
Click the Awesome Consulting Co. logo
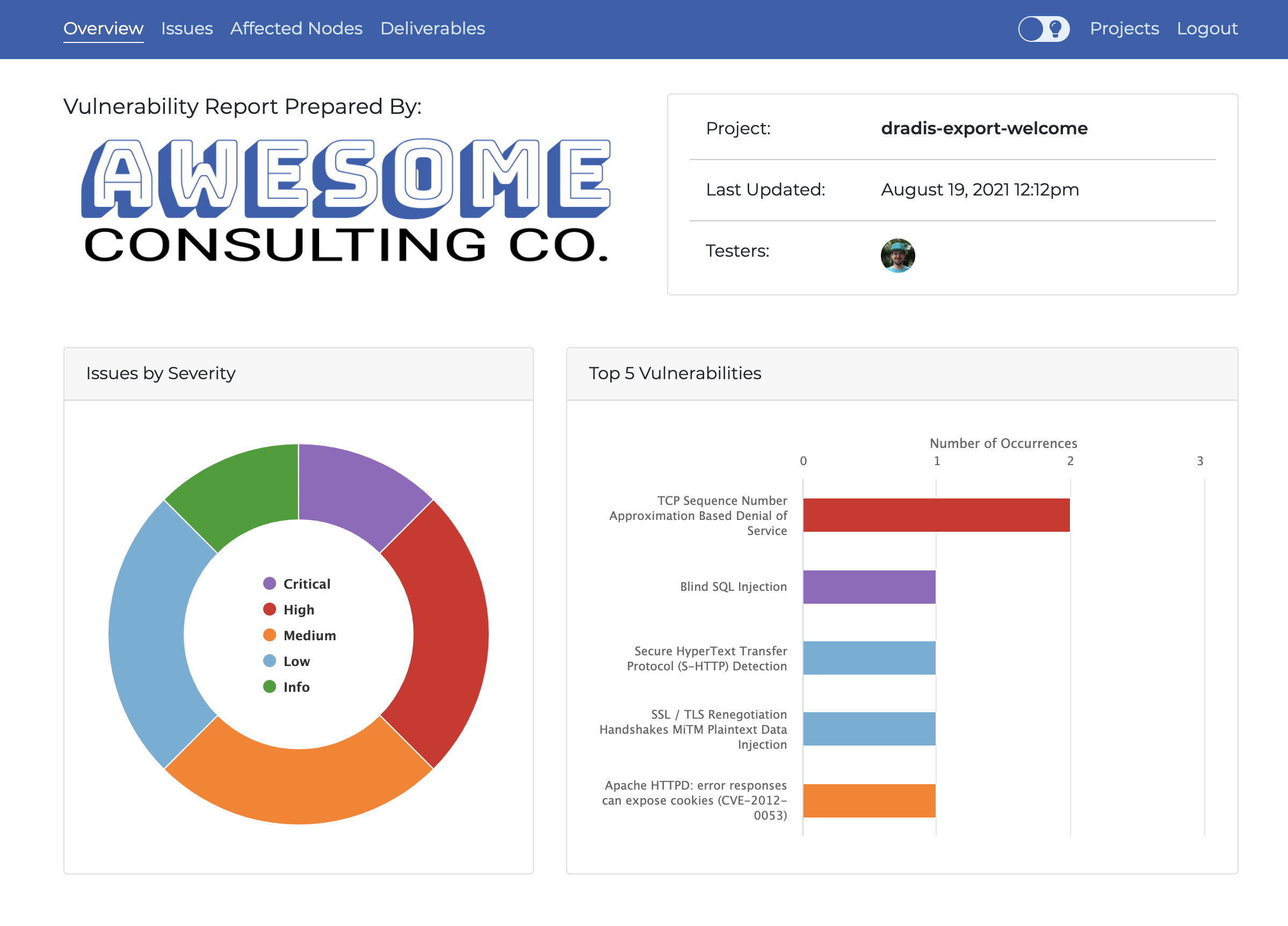[x=346, y=200]
